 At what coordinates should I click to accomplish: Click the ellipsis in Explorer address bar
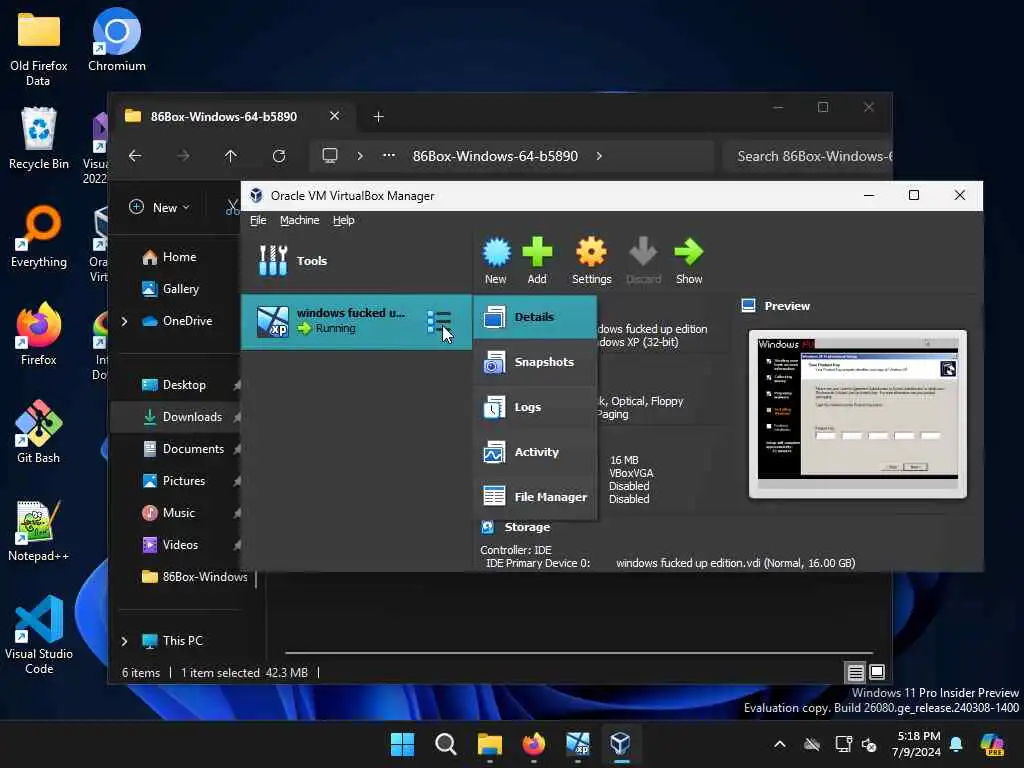point(389,155)
